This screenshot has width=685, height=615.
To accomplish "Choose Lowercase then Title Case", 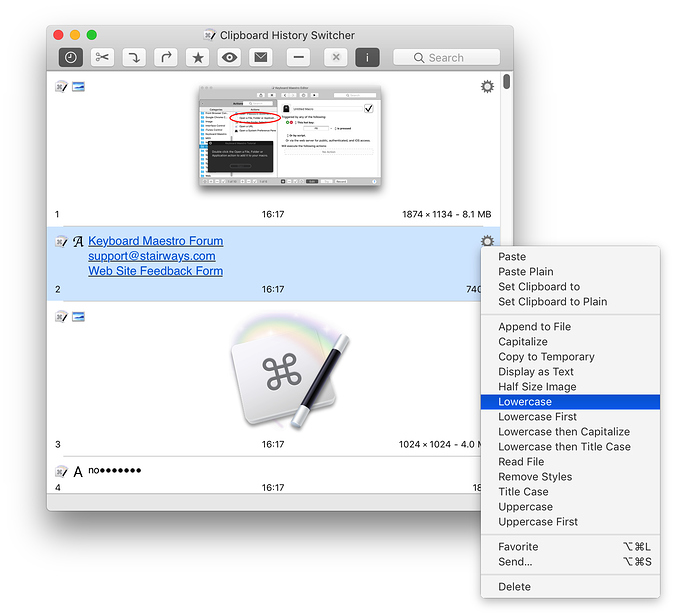I will click(570, 447).
